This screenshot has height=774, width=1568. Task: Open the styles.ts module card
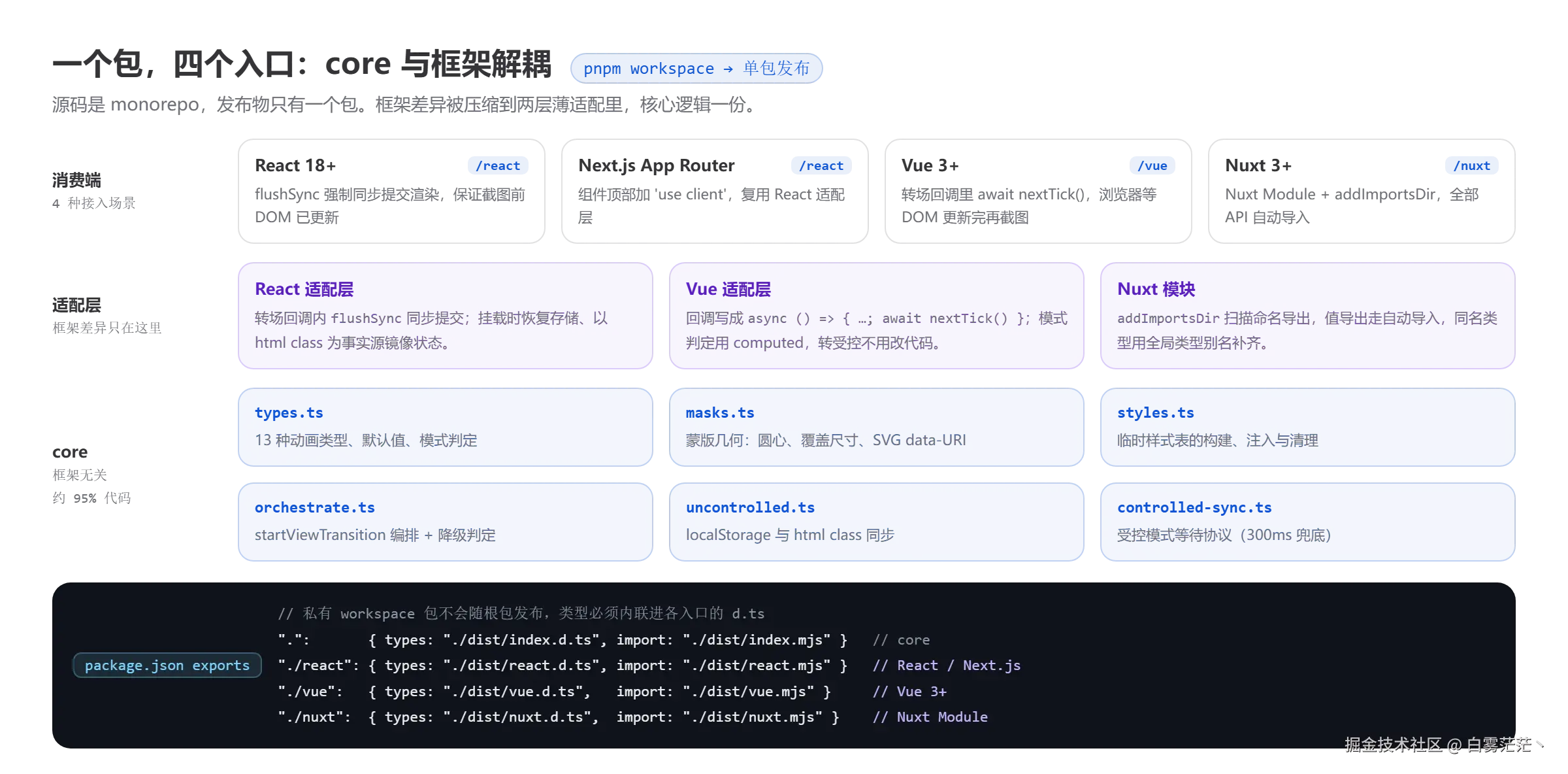[1308, 427]
